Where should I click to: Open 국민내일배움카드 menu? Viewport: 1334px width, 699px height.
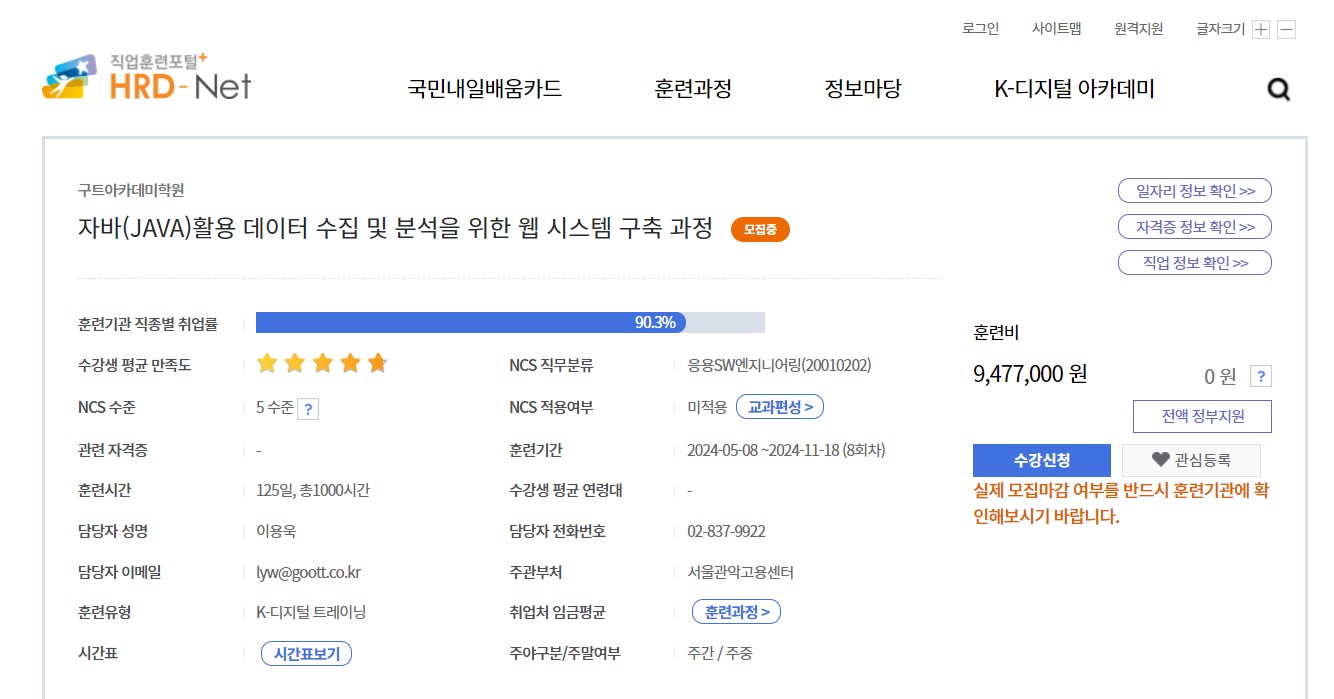485,89
